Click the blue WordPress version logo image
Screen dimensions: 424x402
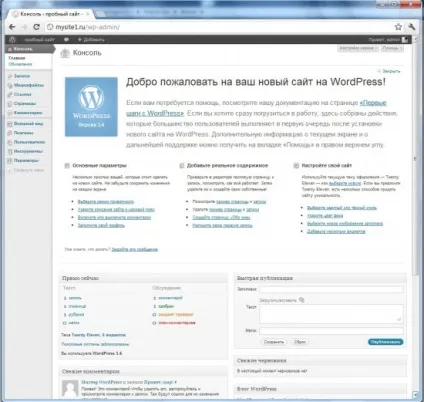click(x=91, y=107)
